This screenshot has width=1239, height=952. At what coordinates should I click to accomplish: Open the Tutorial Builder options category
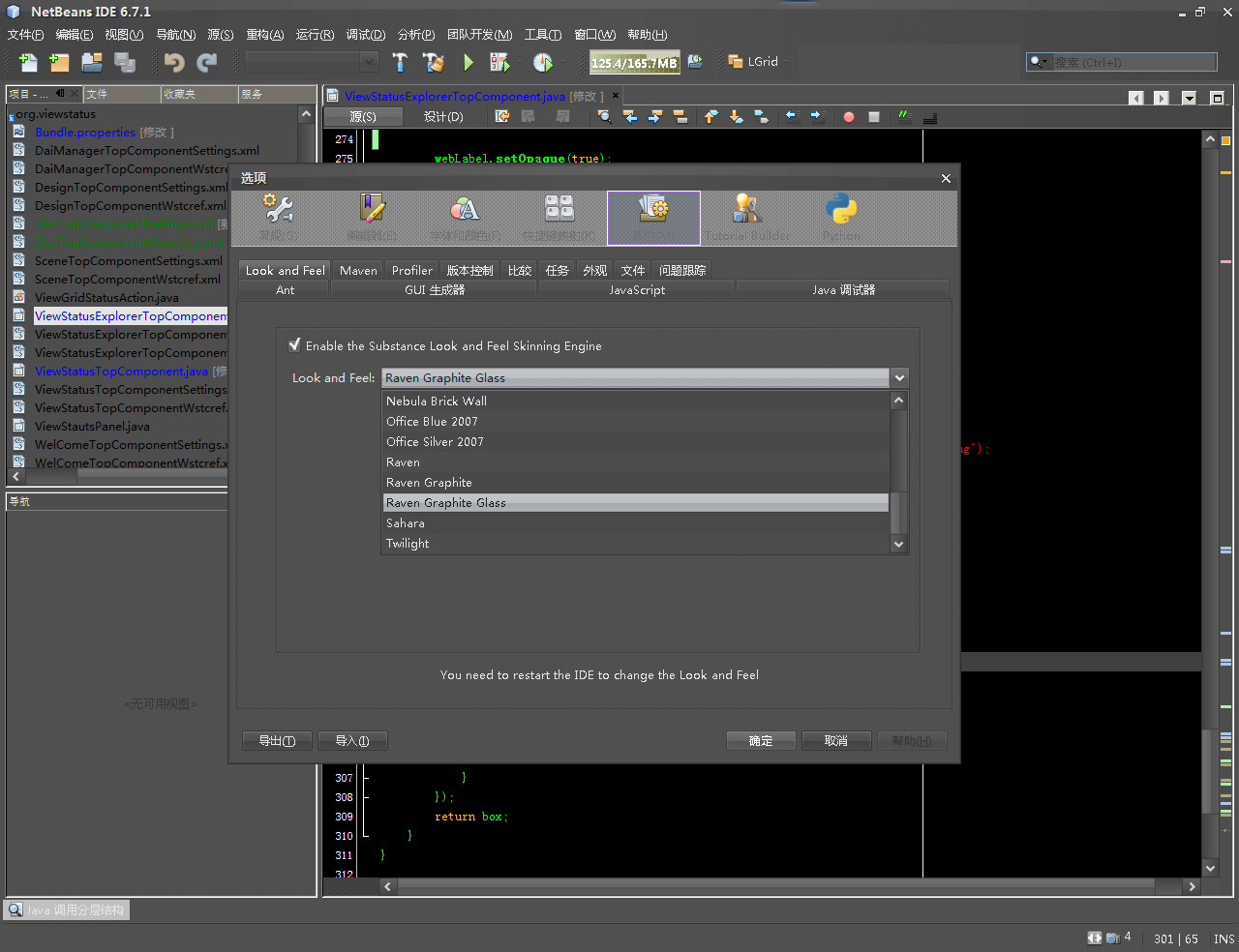(747, 217)
